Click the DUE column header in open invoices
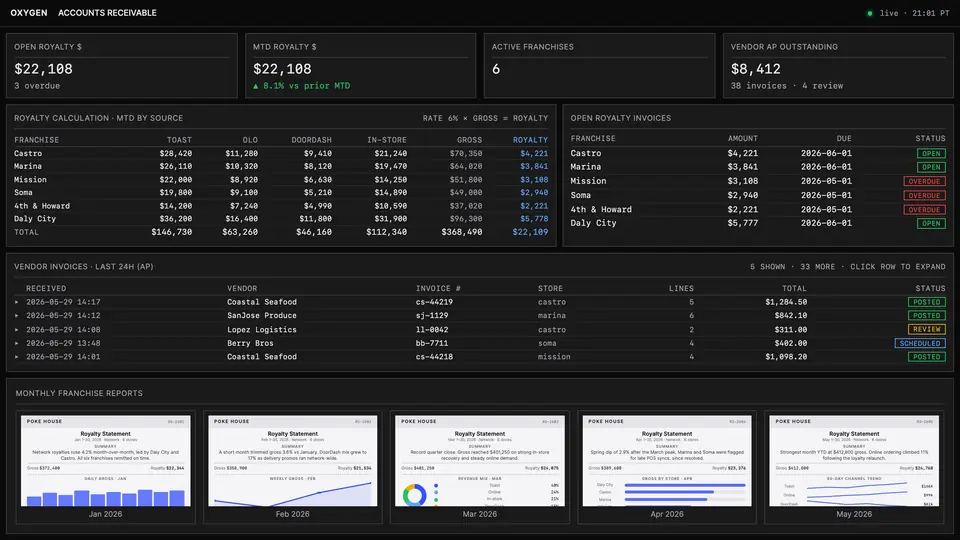This screenshot has width=960, height=540. (x=844, y=138)
